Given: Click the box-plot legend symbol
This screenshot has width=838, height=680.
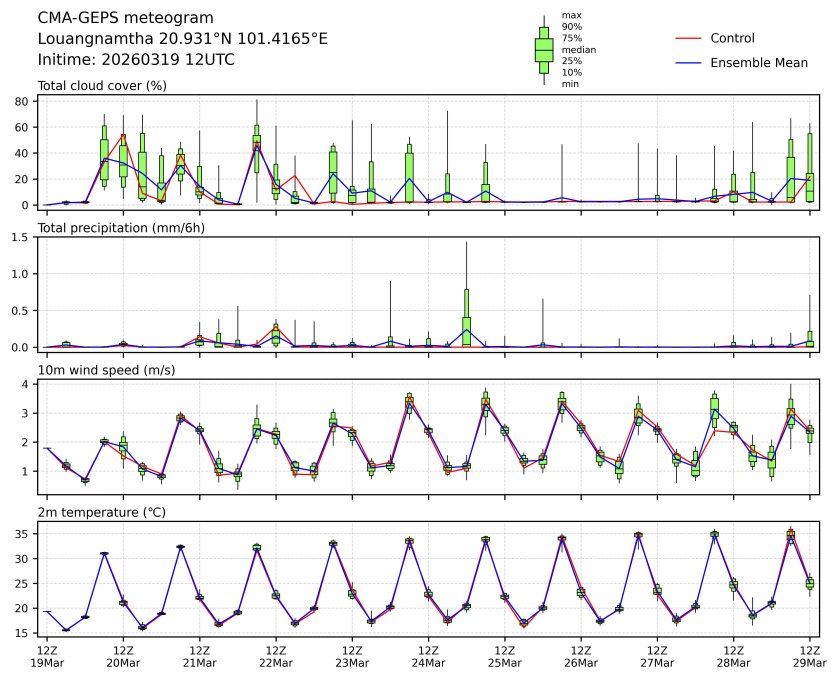Looking at the screenshot, I should [x=544, y=49].
